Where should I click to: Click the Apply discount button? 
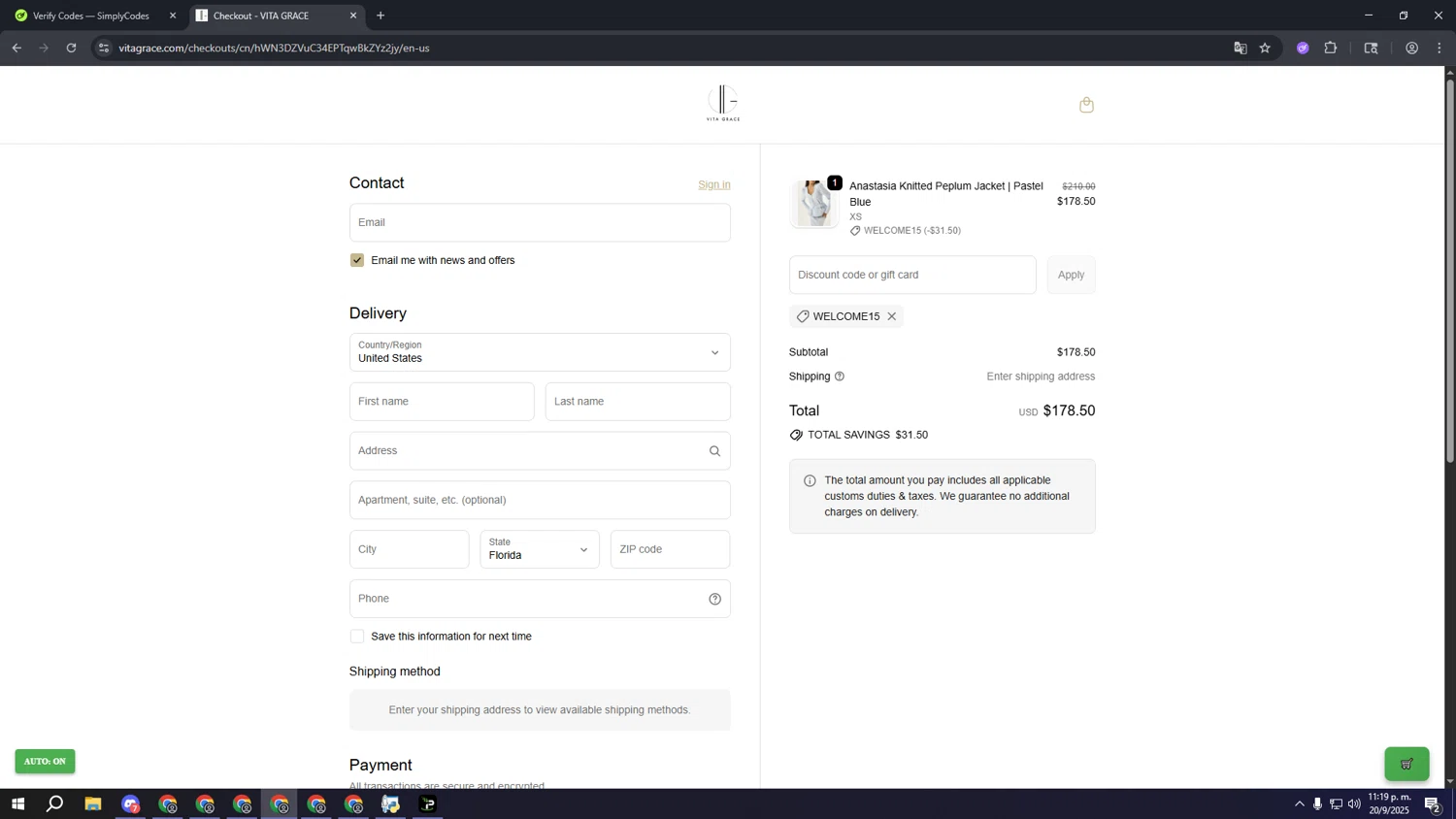coord(1071,275)
